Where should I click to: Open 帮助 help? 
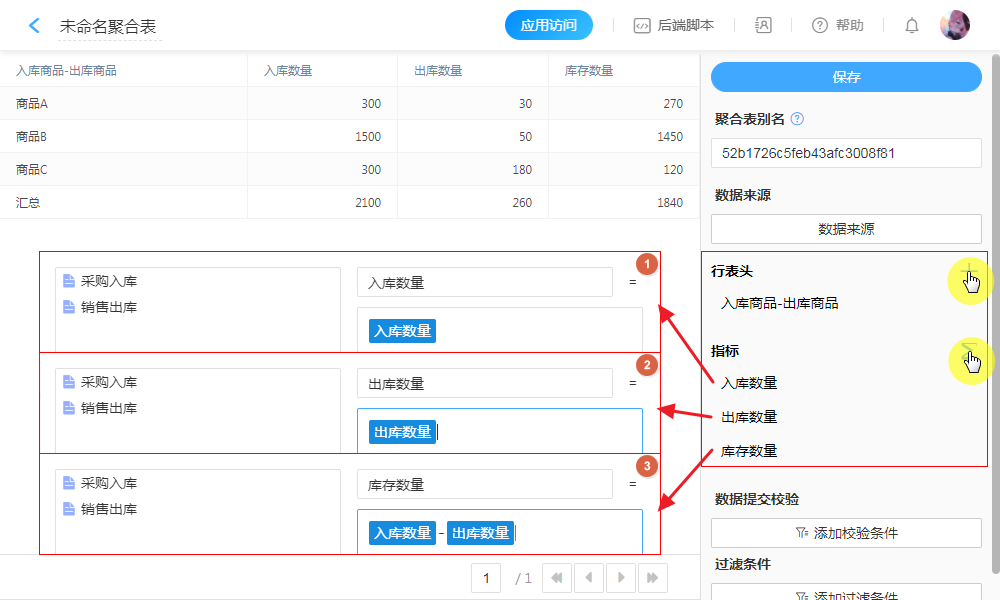tap(837, 26)
